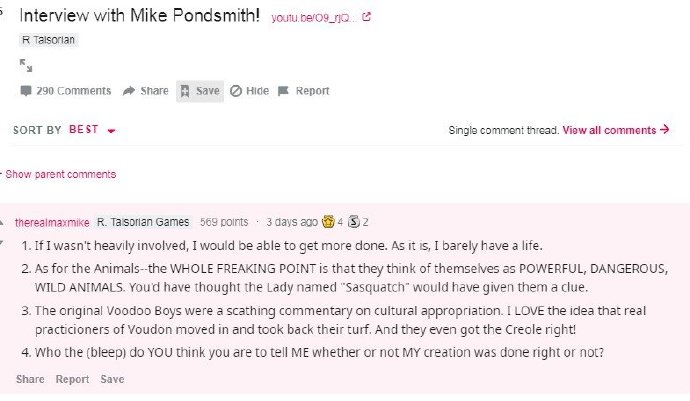The width and height of the screenshot is (690, 401).
Task: Open the post title Interview with Mike Pondsmith
Action: point(140,16)
